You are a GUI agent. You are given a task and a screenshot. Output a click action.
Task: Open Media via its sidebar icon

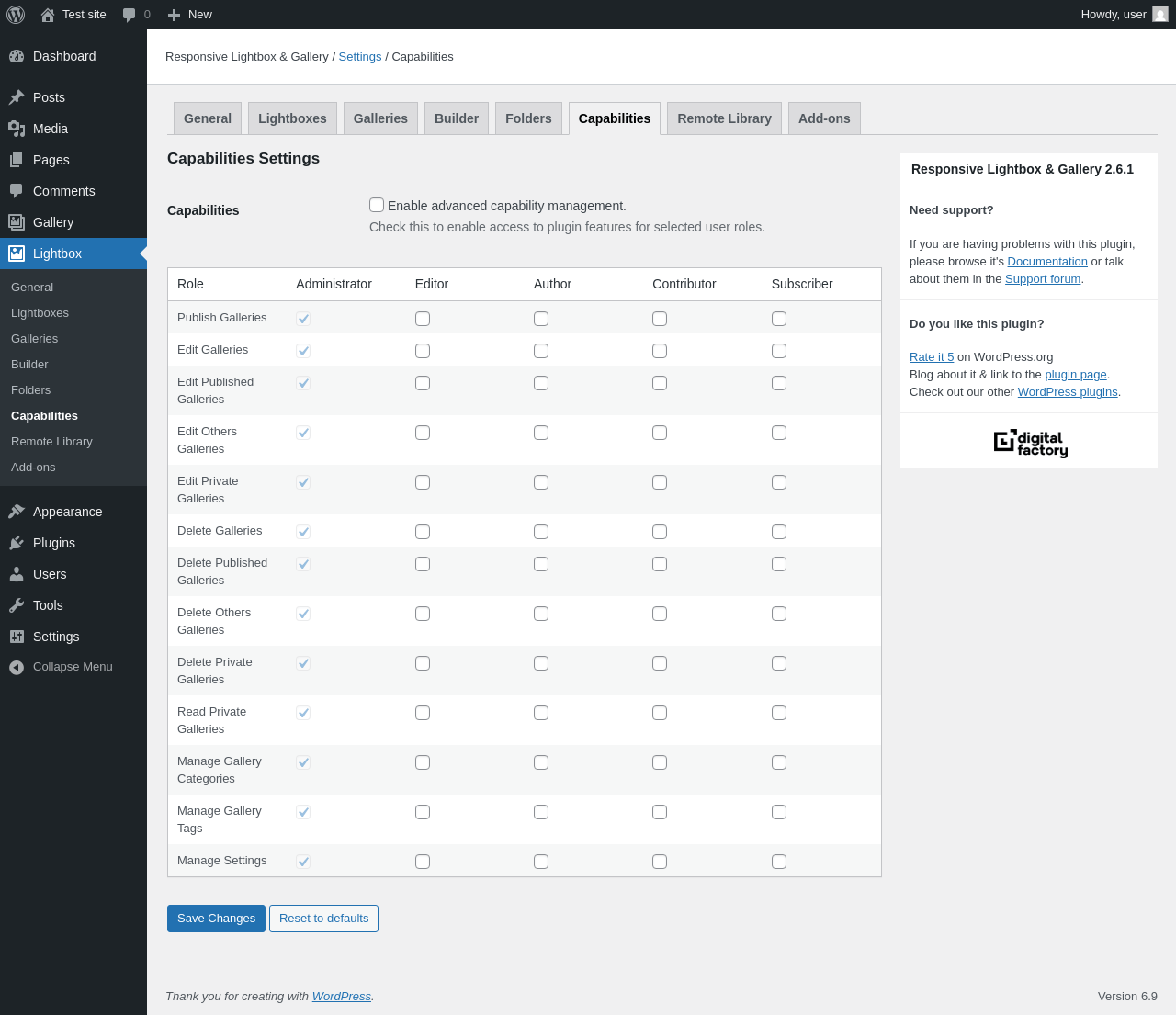17,129
